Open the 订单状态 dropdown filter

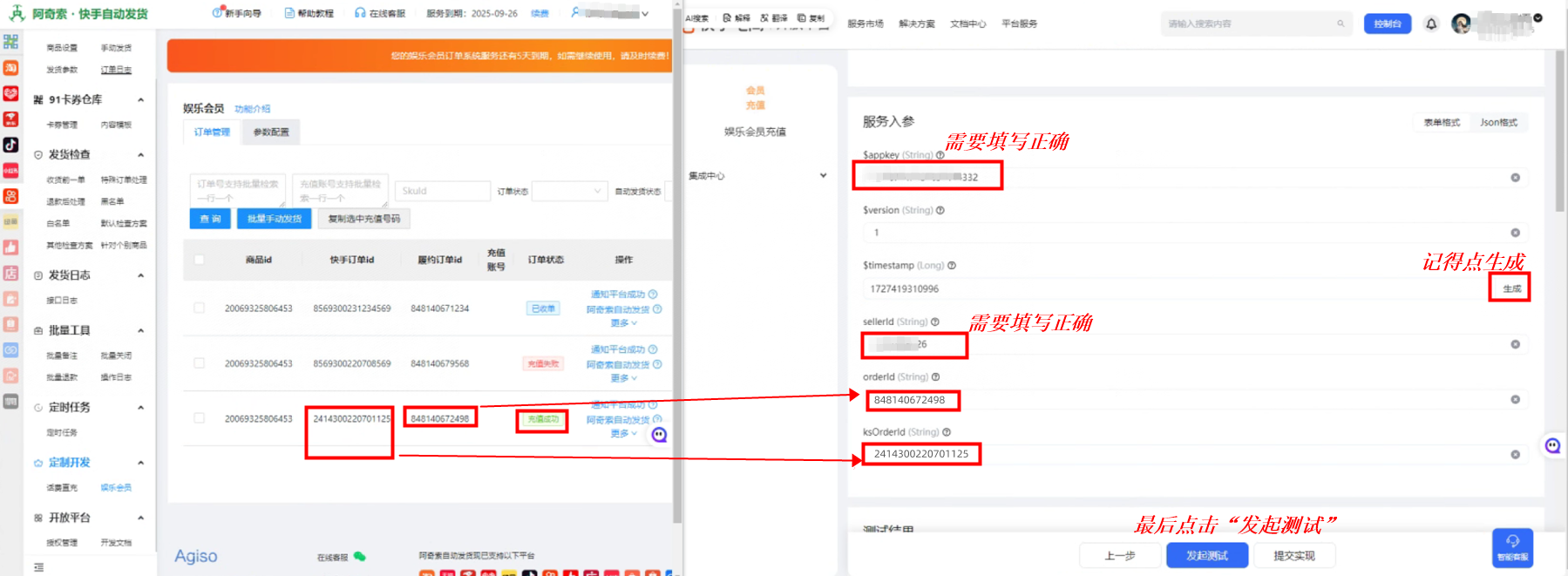point(569,191)
